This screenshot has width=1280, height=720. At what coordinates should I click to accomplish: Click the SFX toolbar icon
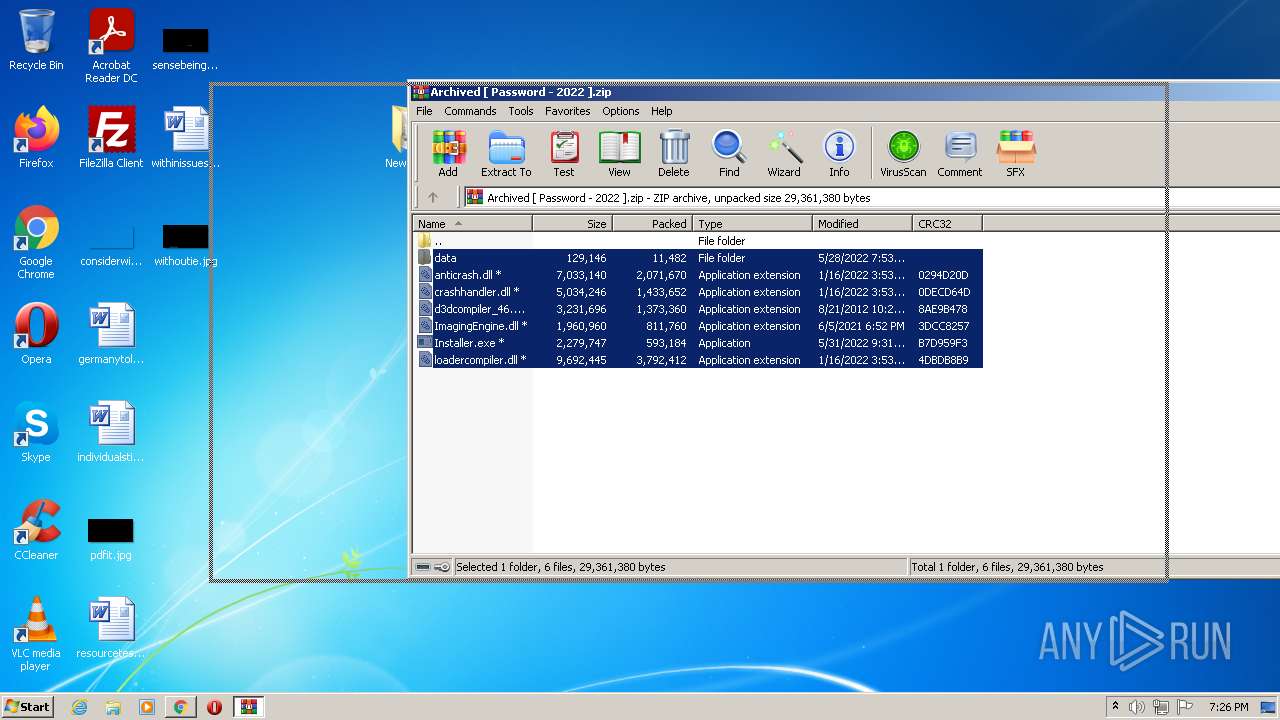click(1015, 154)
